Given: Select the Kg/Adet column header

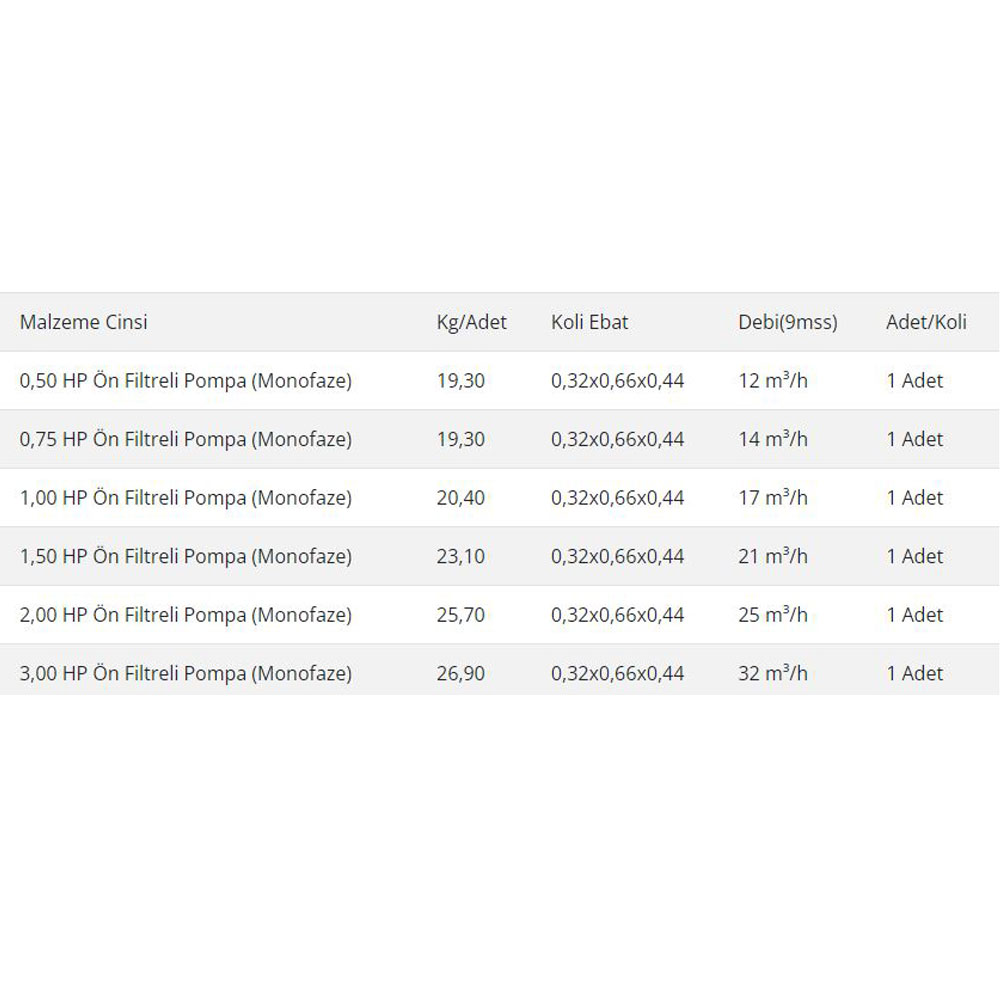Looking at the screenshot, I should [x=471, y=323].
